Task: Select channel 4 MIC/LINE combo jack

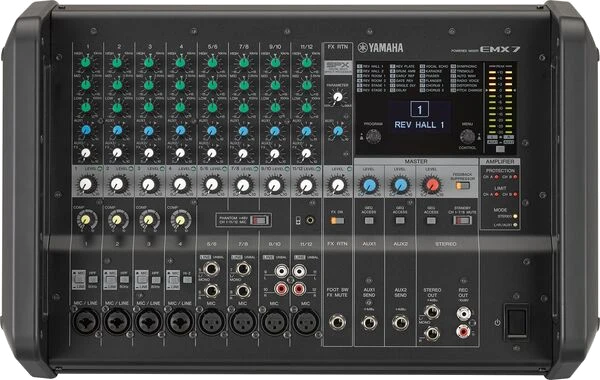Action: 180,322
